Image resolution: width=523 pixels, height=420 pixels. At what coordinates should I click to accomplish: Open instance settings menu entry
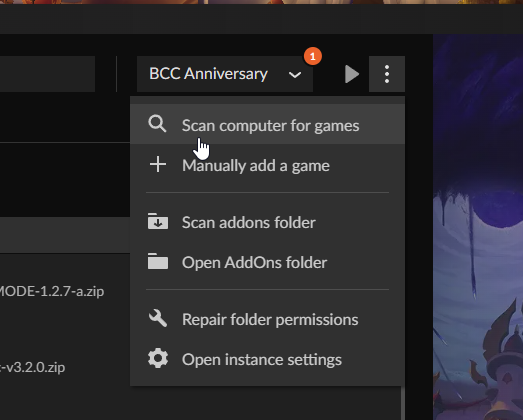[x=268, y=359]
